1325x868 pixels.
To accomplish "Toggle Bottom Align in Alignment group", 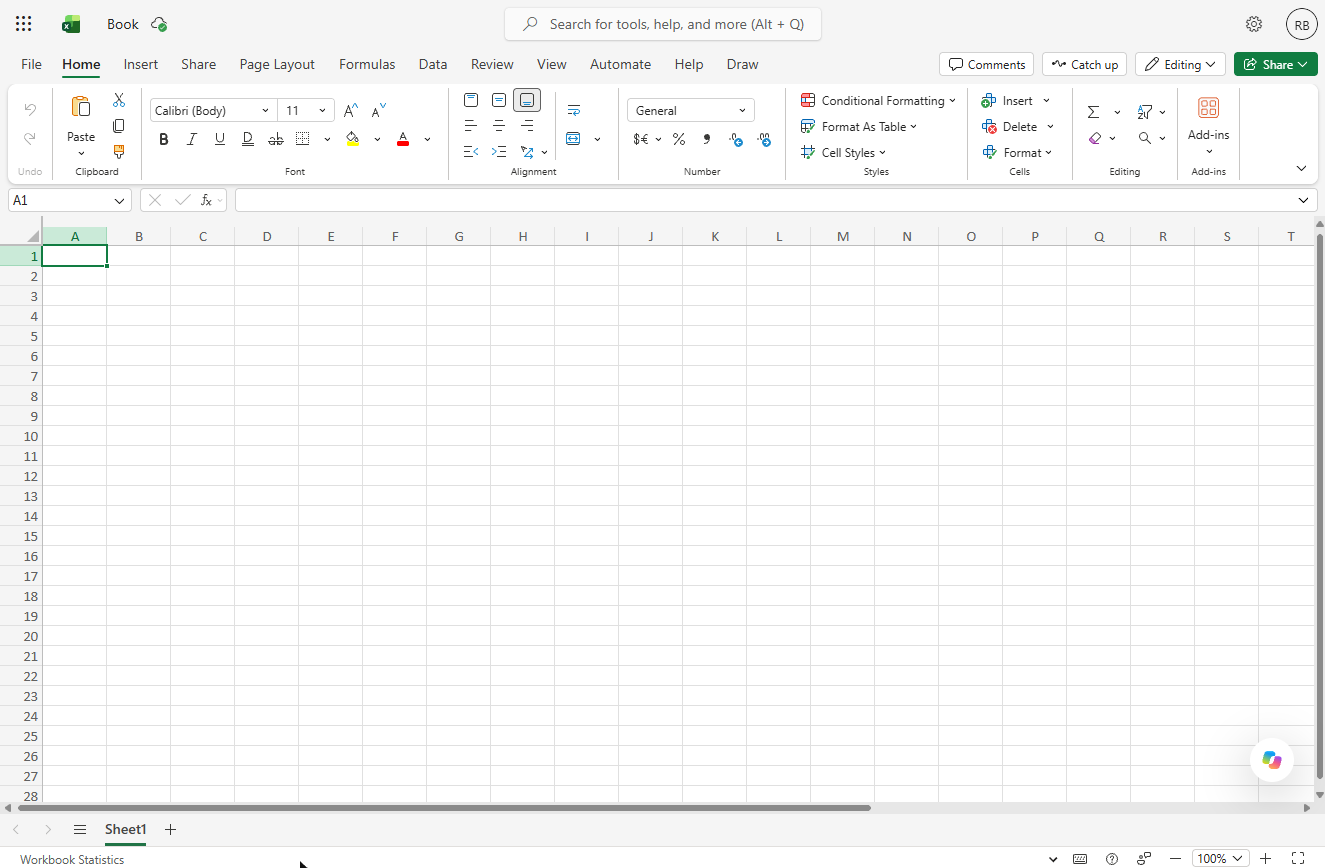I will (527, 100).
